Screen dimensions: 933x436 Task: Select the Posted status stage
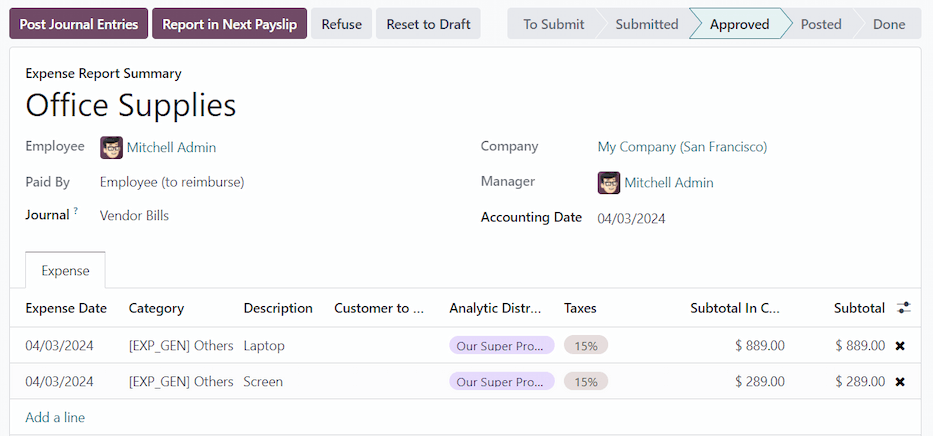click(820, 24)
